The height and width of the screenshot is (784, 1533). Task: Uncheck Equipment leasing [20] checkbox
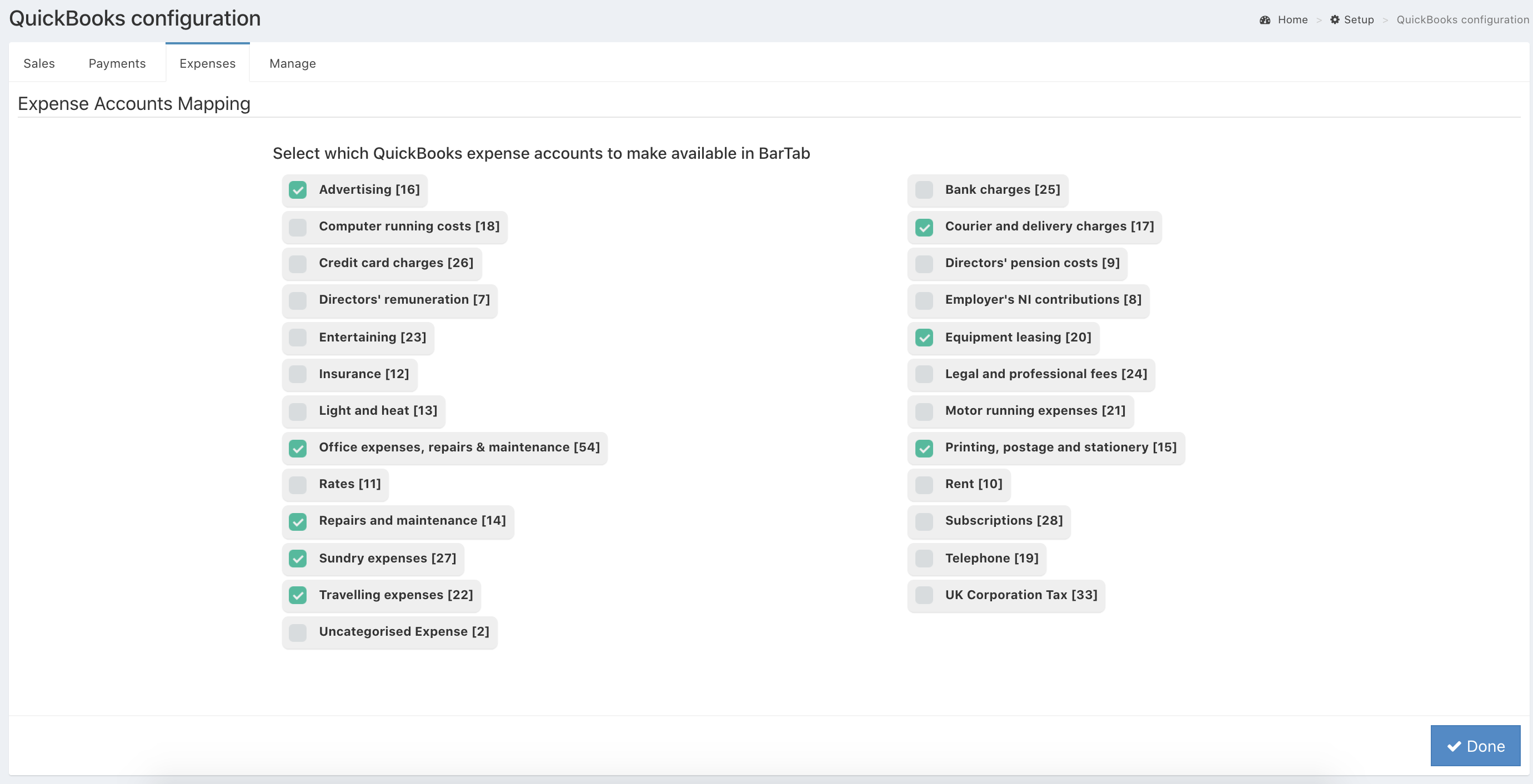[x=924, y=337]
